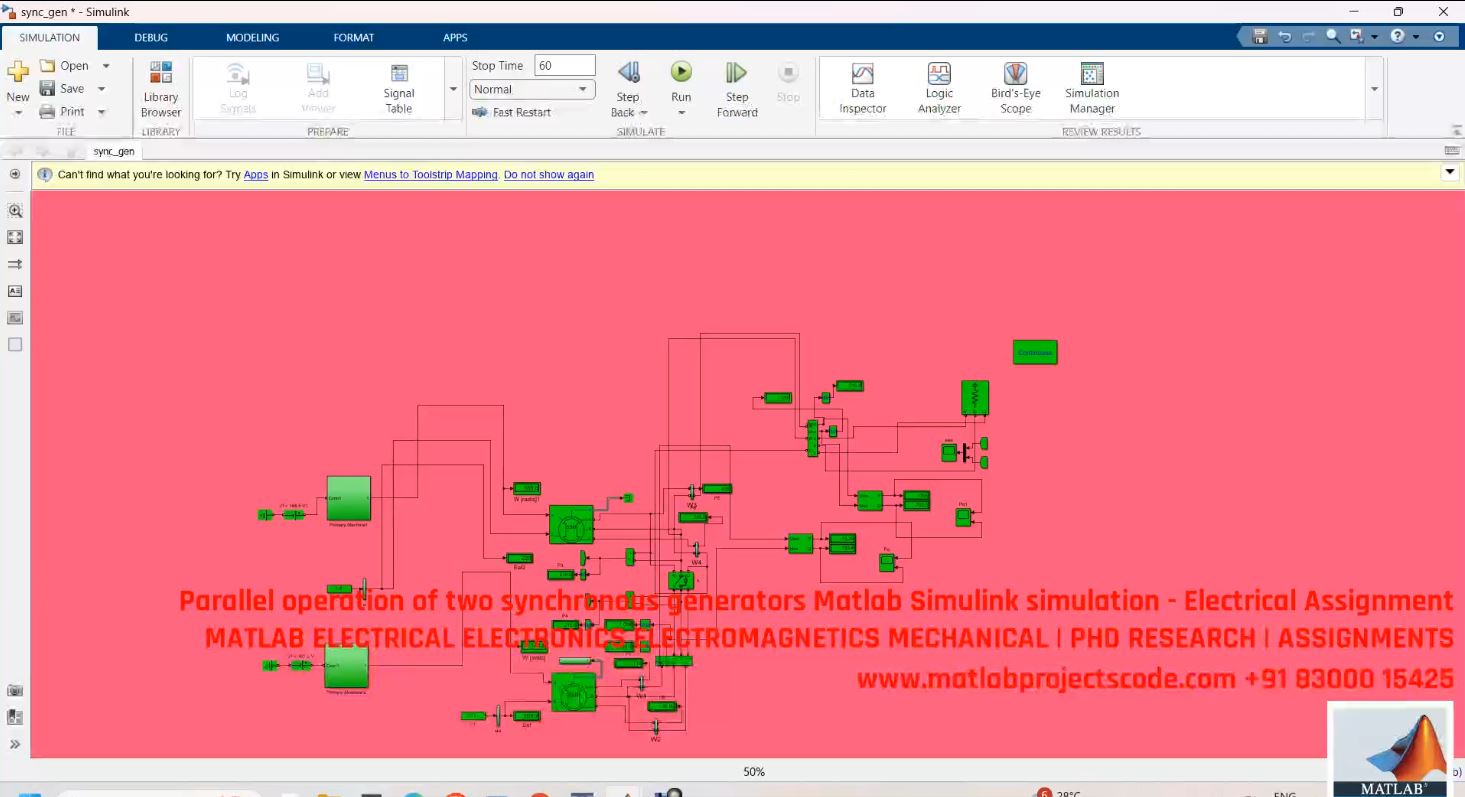Open the Data Inspector
The height and width of the screenshot is (797, 1465).
coord(861,88)
